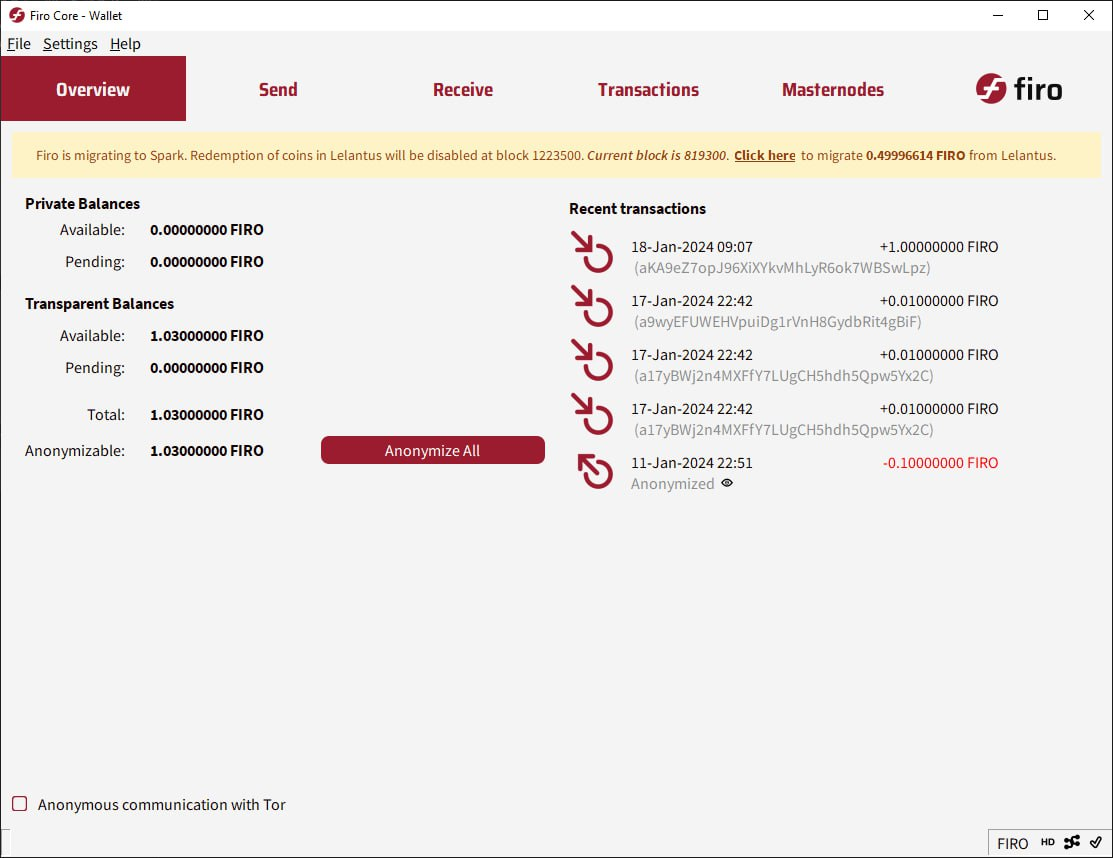Click the HD wallet icon in the status bar
This screenshot has width=1113, height=858.
tap(1046, 843)
